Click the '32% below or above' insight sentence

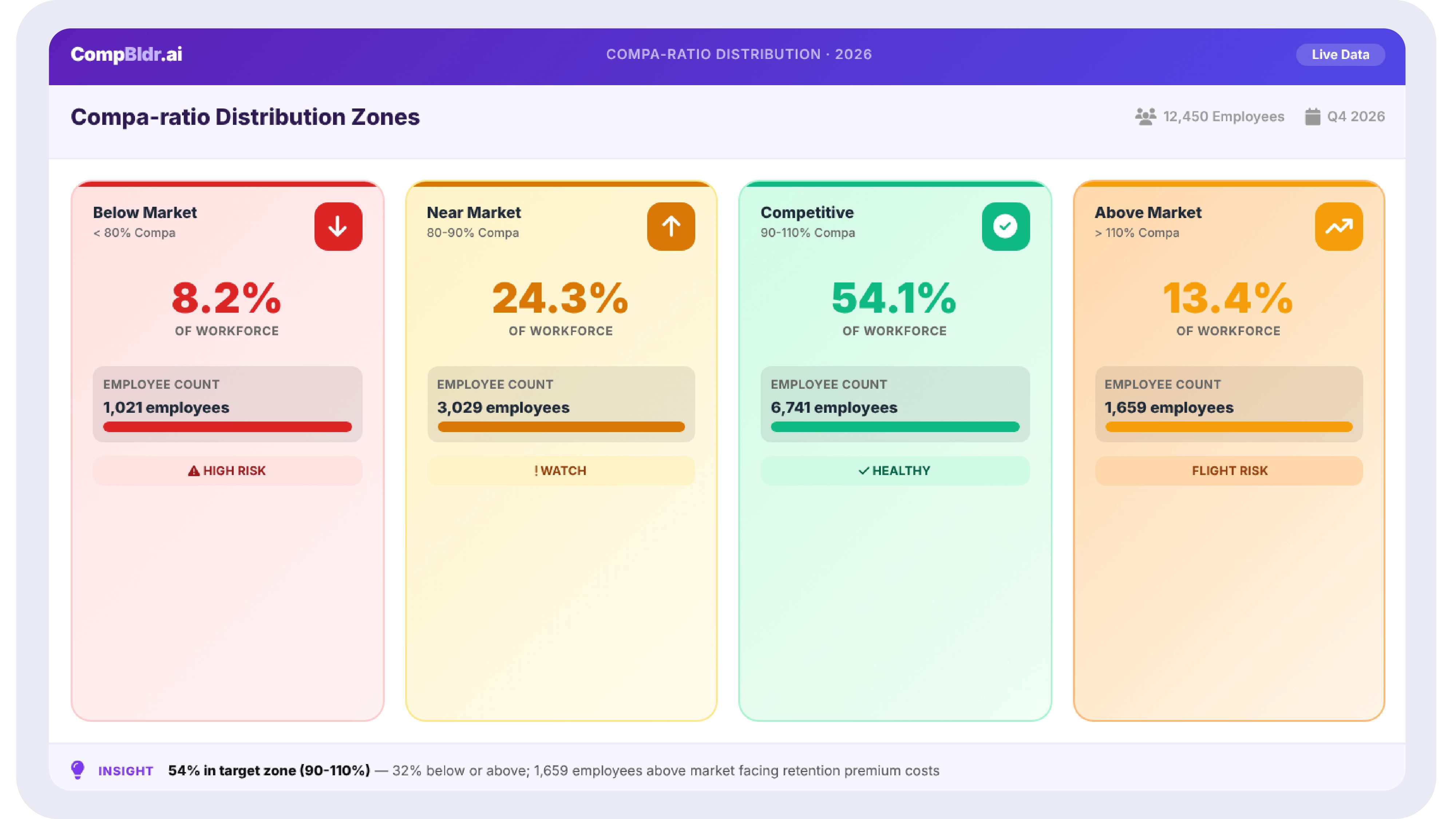click(x=666, y=770)
